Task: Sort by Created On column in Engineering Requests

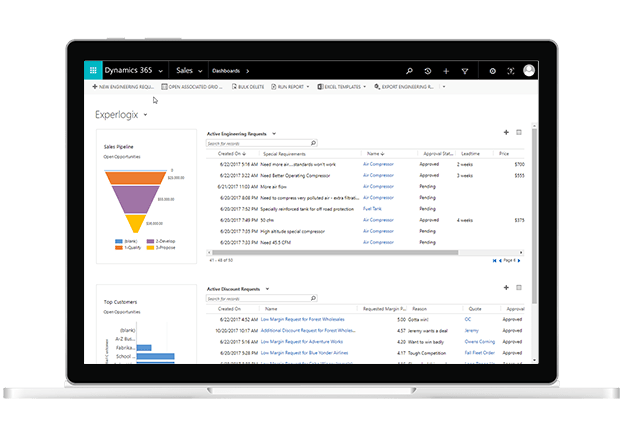Action: [232, 154]
